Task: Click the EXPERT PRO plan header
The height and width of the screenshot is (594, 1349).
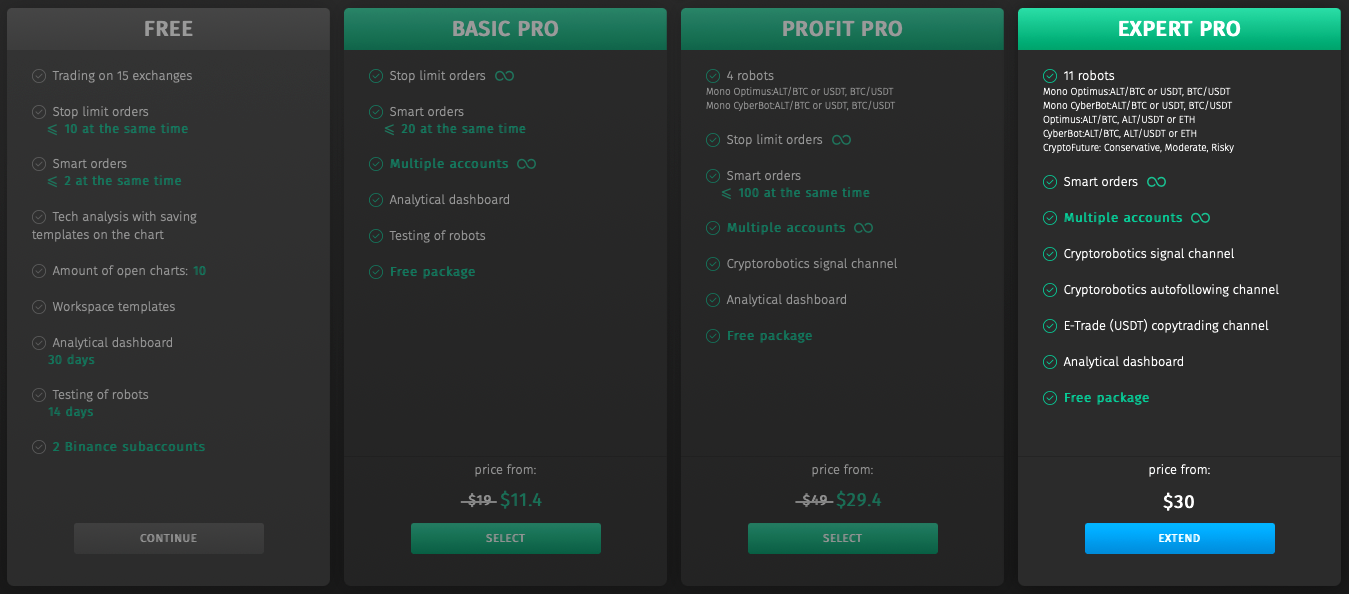Action: click(1180, 29)
